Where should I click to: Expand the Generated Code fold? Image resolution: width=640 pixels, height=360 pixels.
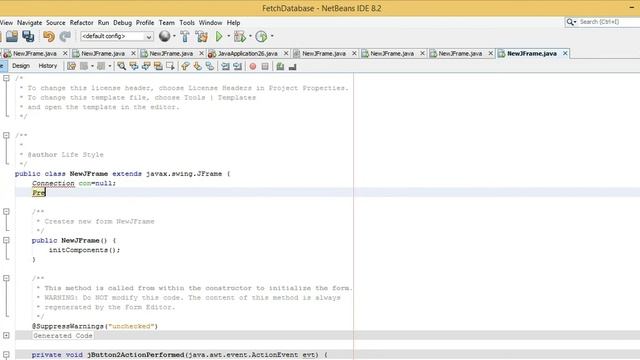6,336
